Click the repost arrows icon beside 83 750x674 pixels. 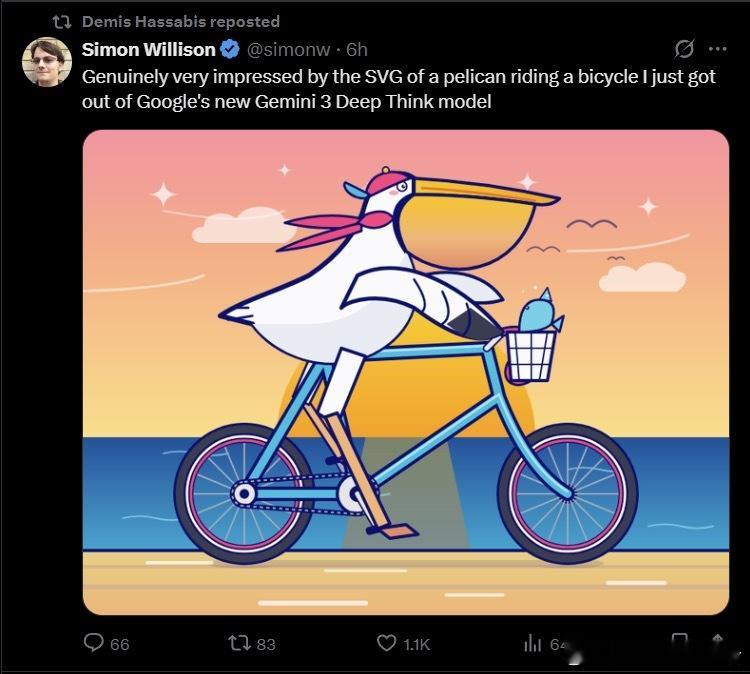[x=240, y=643]
